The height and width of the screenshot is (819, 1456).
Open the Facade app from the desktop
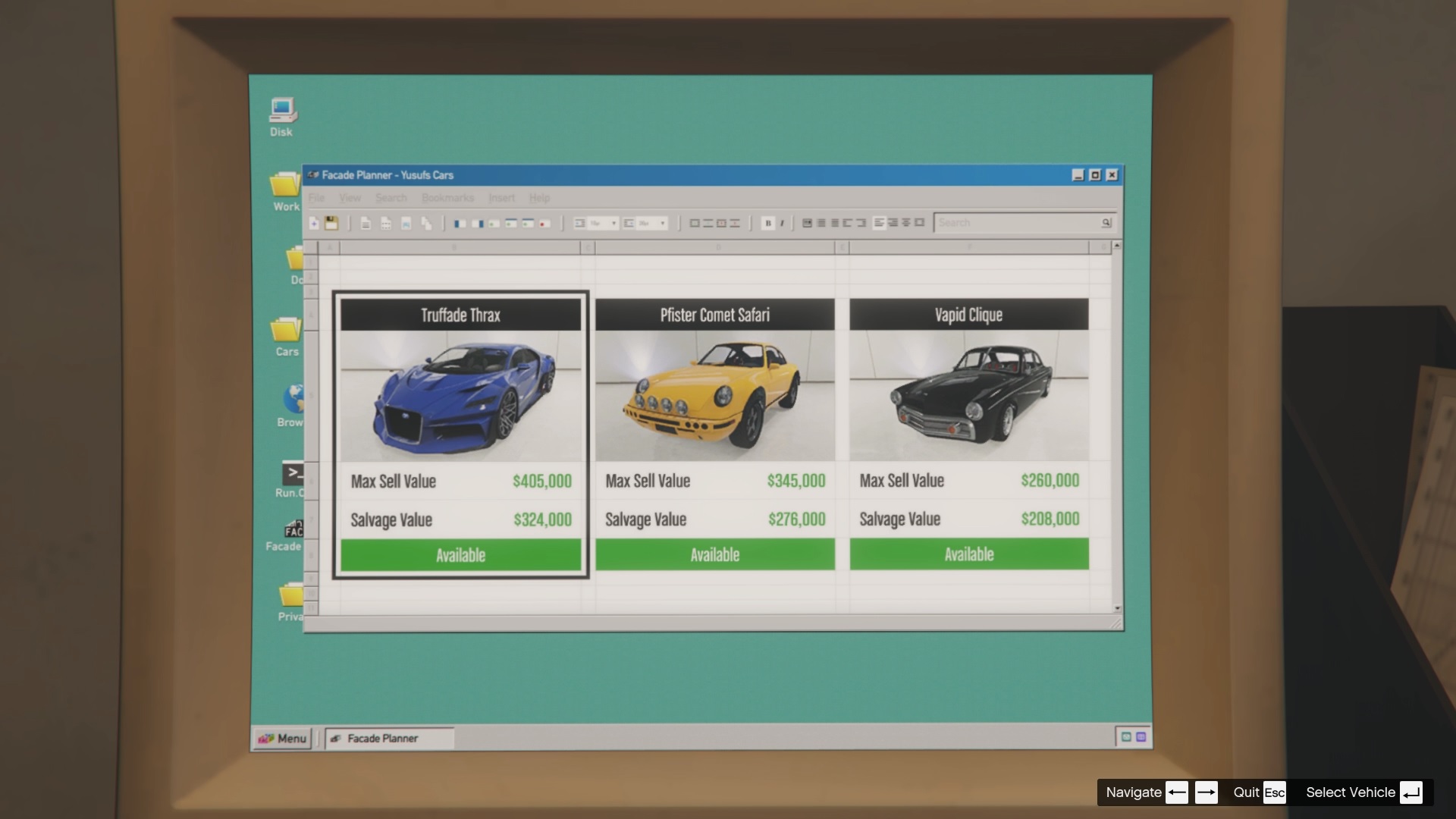pos(293,531)
